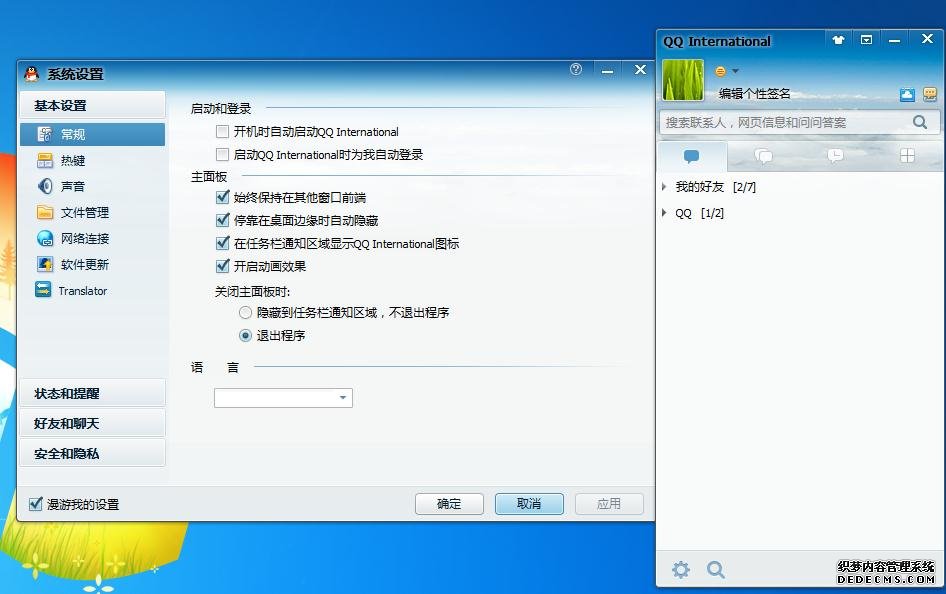Click the 应用 button
The width and height of the screenshot is (946, 594).
(x=609, y=504)
